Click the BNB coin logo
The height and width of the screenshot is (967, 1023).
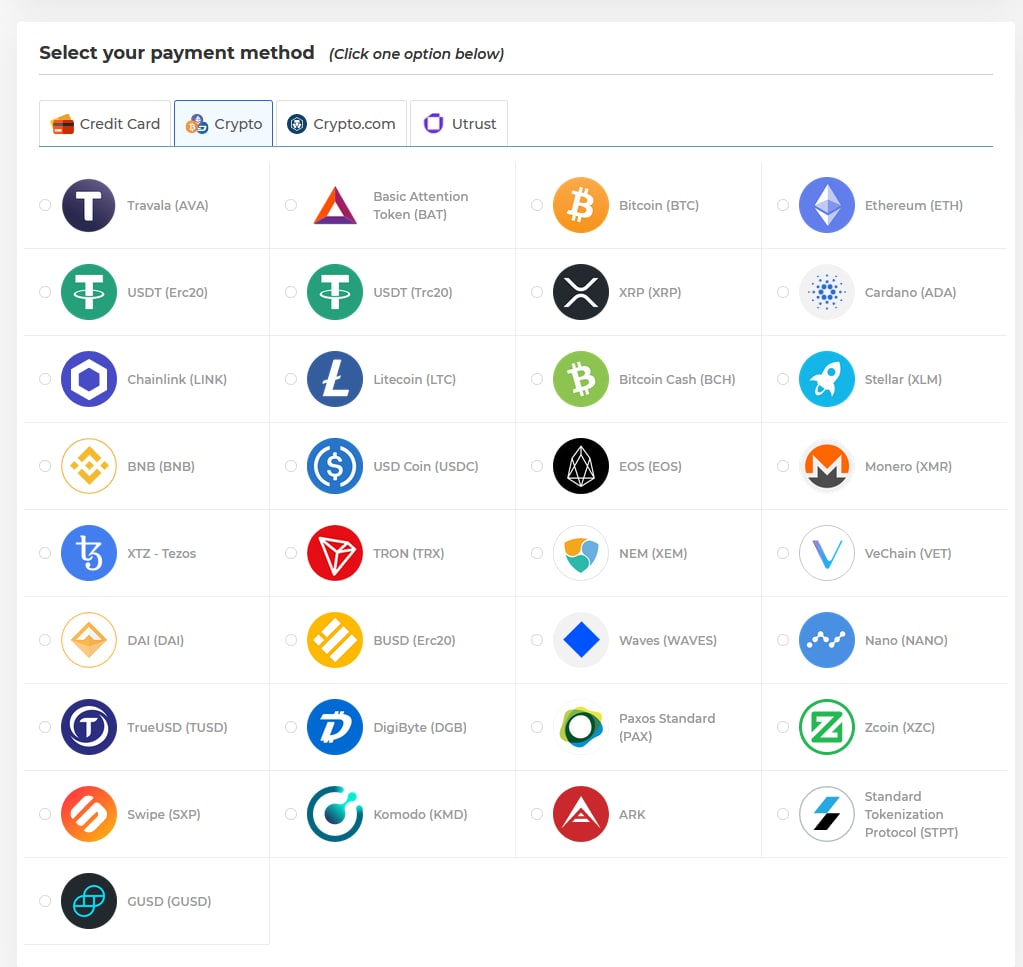(89, 466)
